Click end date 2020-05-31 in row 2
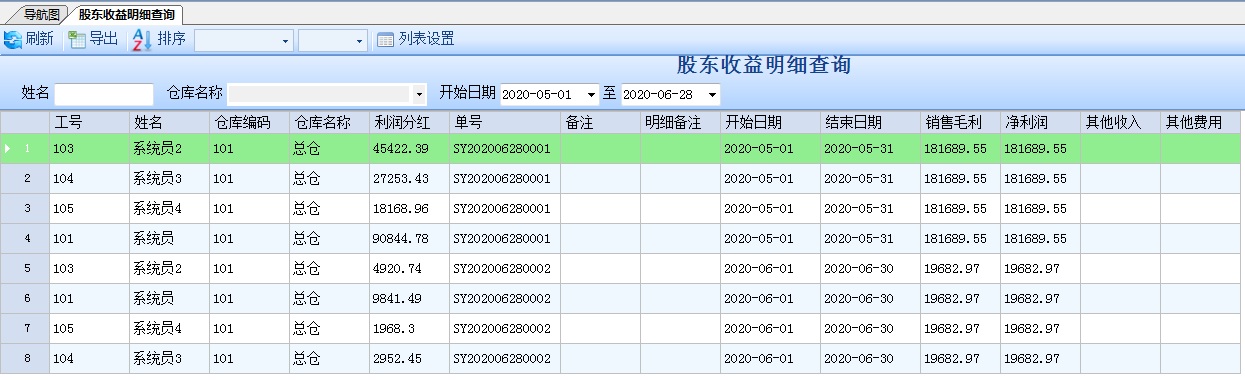This screenshot has width=1245, height=380. point(858,178)
